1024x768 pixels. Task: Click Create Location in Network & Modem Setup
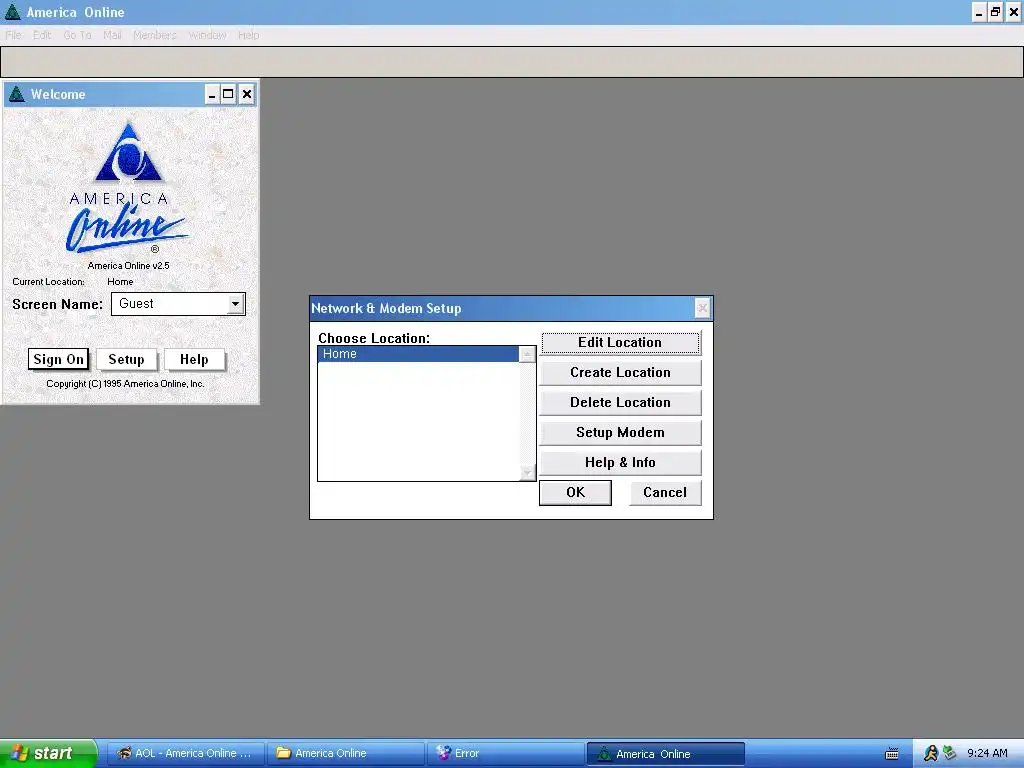620,372
